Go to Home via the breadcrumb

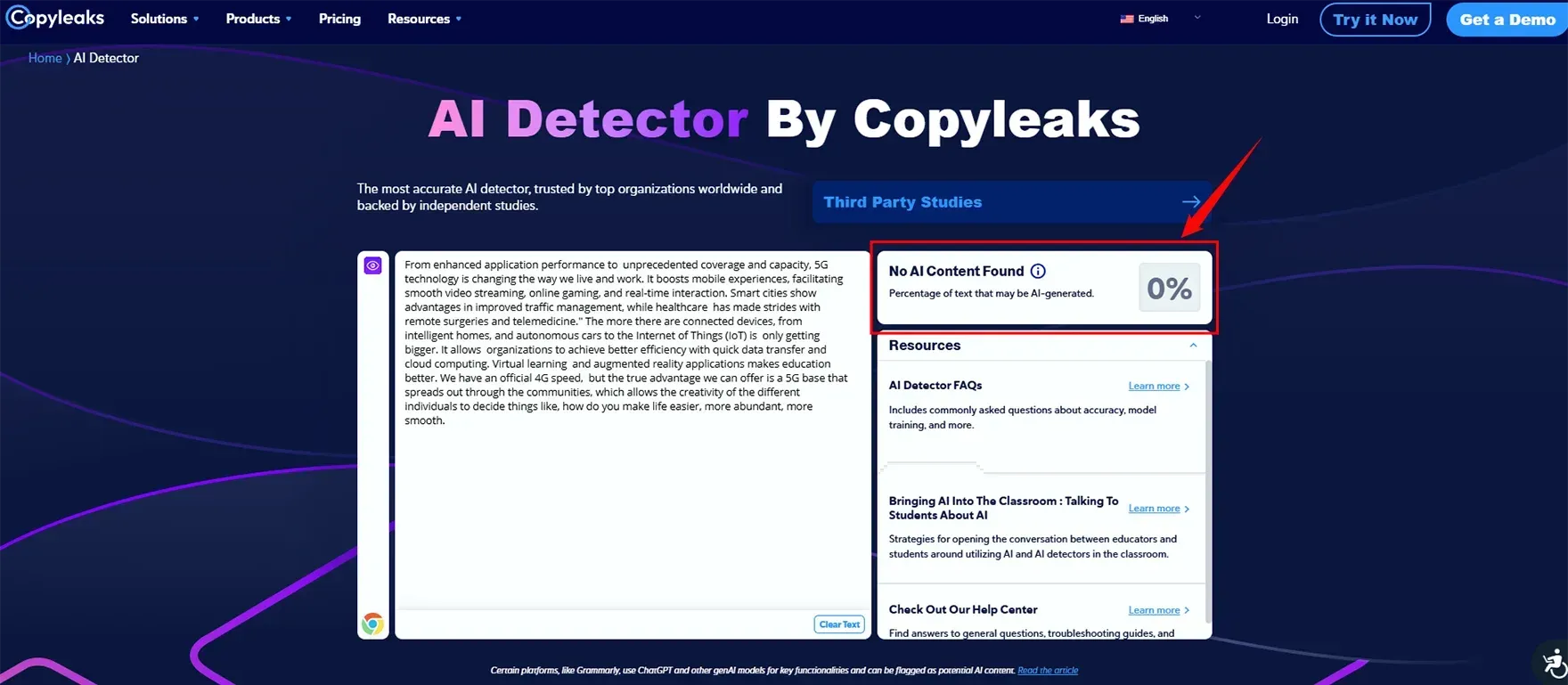click(x=45, y=58)
